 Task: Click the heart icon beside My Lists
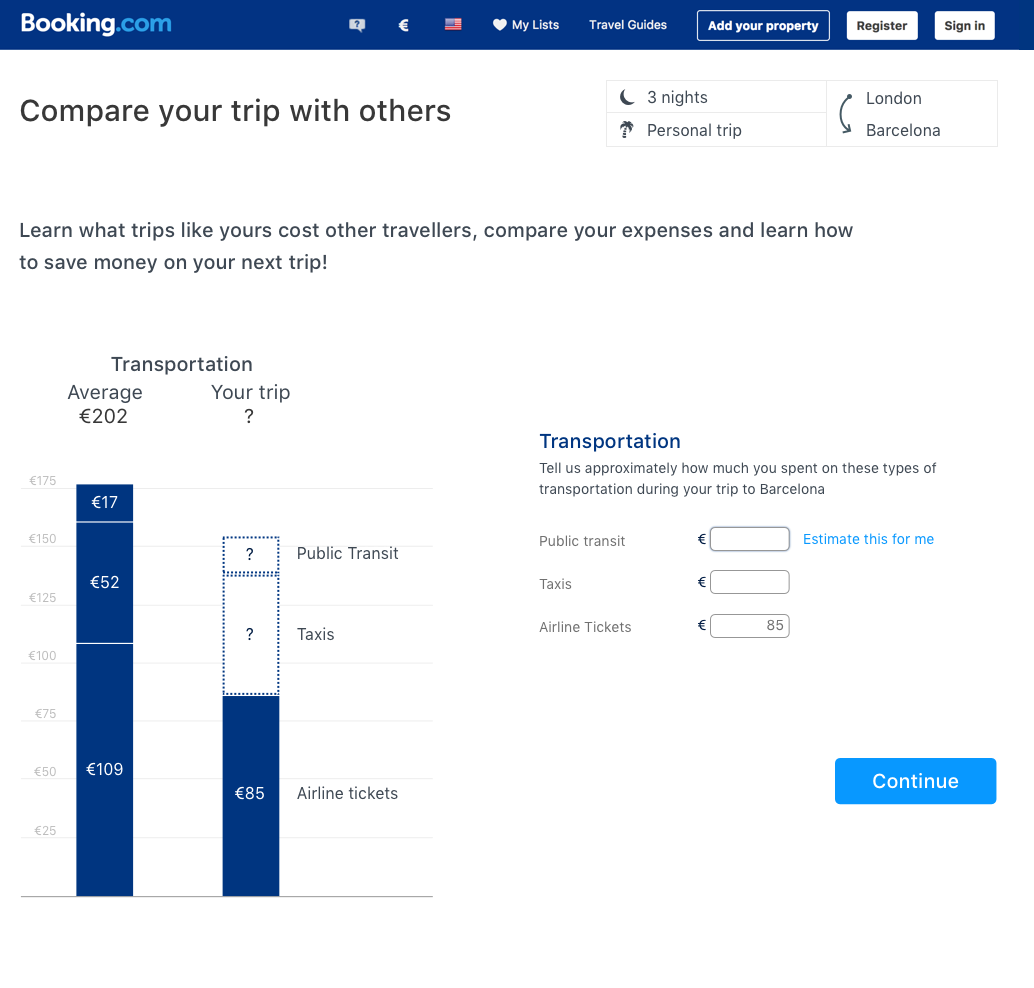500,24
